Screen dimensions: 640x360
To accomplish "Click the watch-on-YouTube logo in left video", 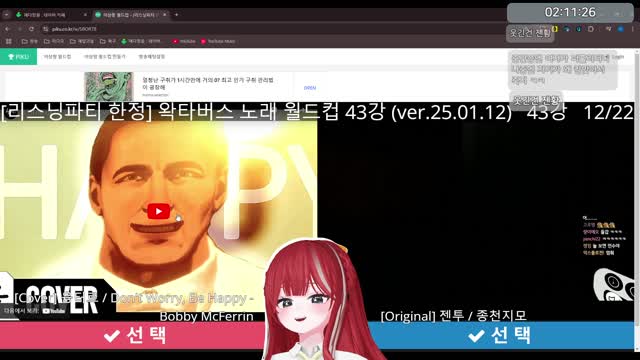I will click(54, 311).
